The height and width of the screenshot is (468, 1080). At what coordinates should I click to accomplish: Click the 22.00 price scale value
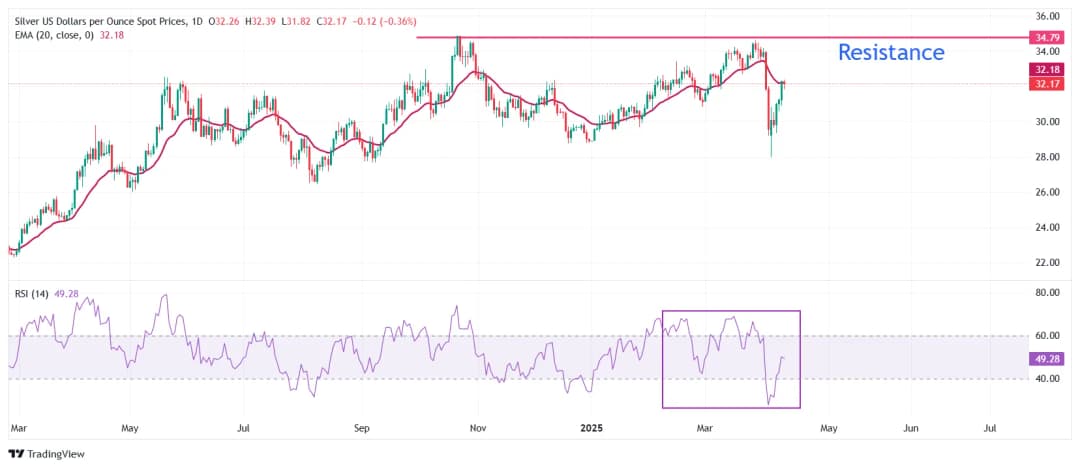1047,262
